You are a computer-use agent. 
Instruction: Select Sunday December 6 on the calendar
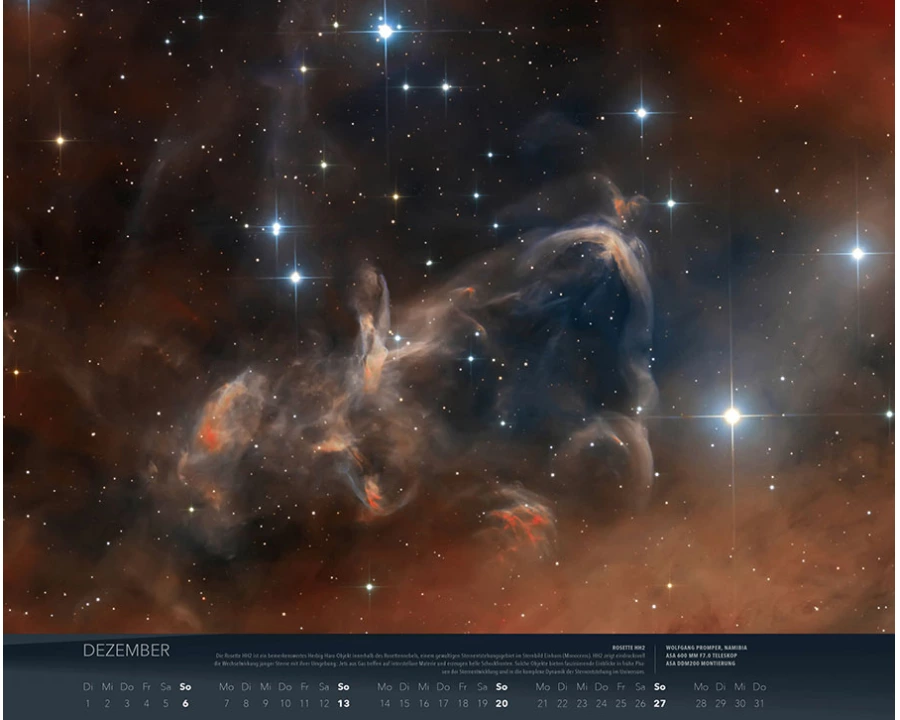pos(185,703)
